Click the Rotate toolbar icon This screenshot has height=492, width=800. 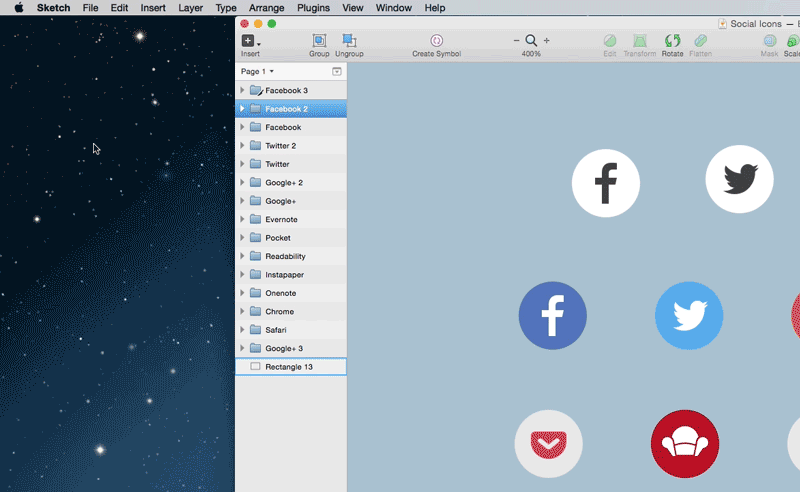point(672,40)
